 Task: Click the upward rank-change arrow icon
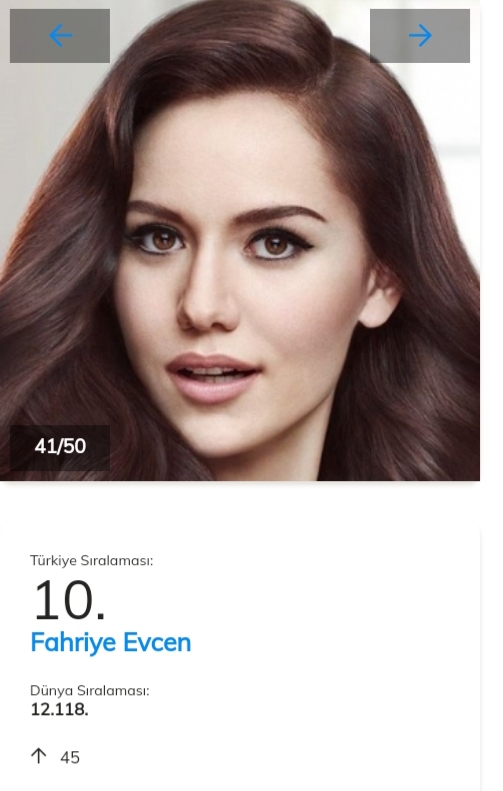(x=38, y=756)
